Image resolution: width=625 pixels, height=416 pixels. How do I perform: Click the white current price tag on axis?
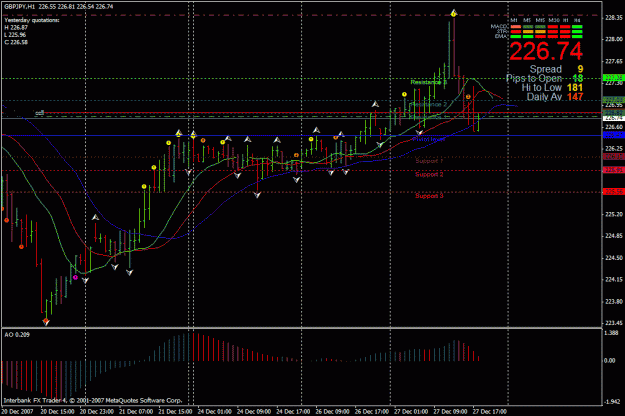click(613, 118)
